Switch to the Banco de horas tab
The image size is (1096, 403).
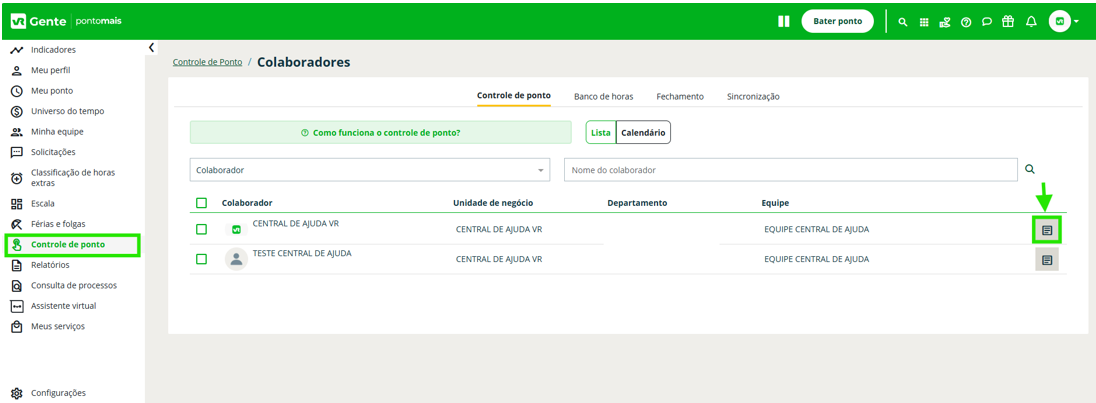[603, 96]
